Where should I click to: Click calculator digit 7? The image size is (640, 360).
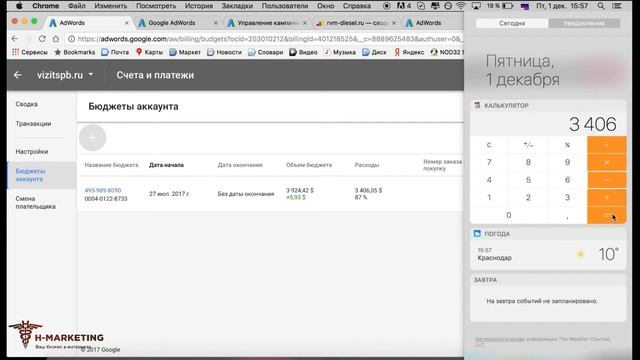489,162
